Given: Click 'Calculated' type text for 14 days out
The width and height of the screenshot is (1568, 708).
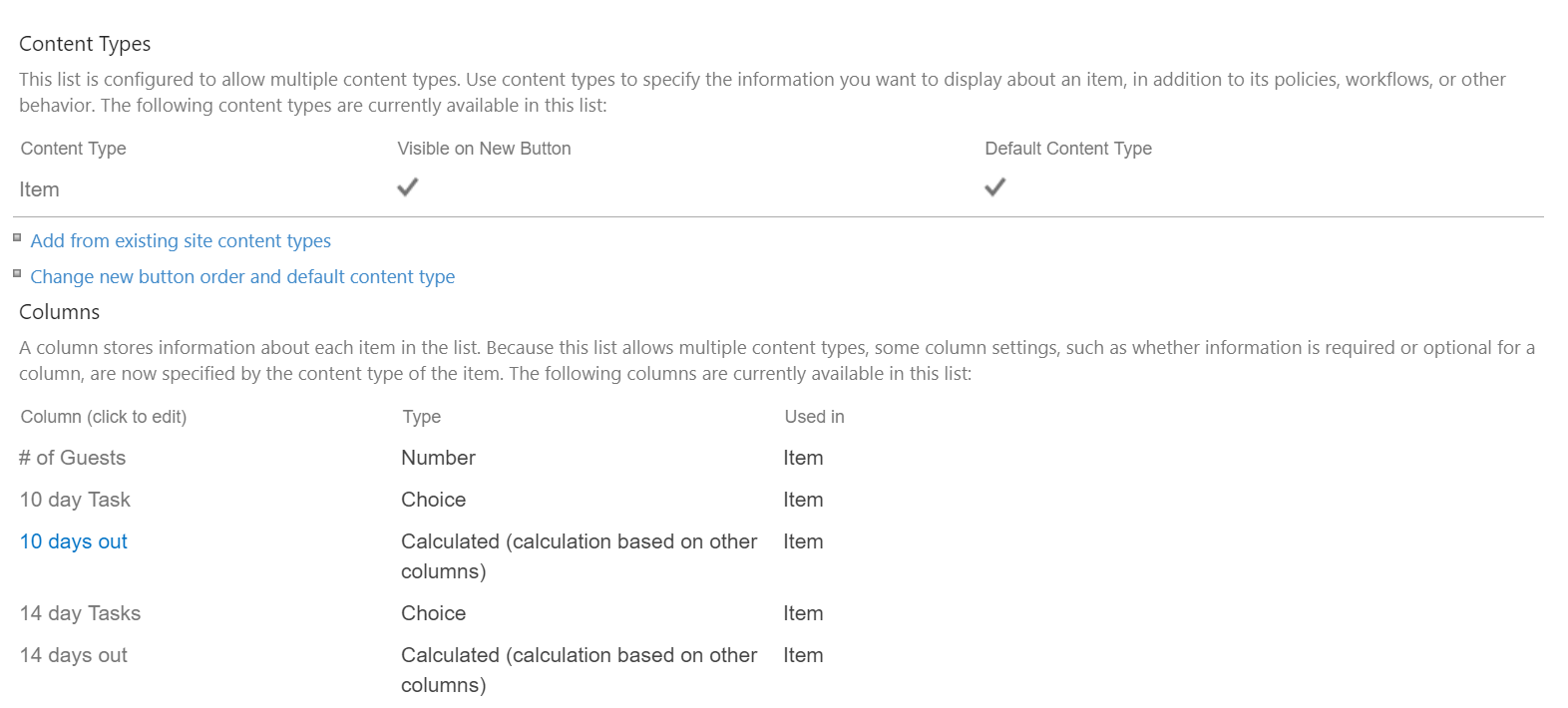Looking at the screenshot, I should tap(579, 670).
